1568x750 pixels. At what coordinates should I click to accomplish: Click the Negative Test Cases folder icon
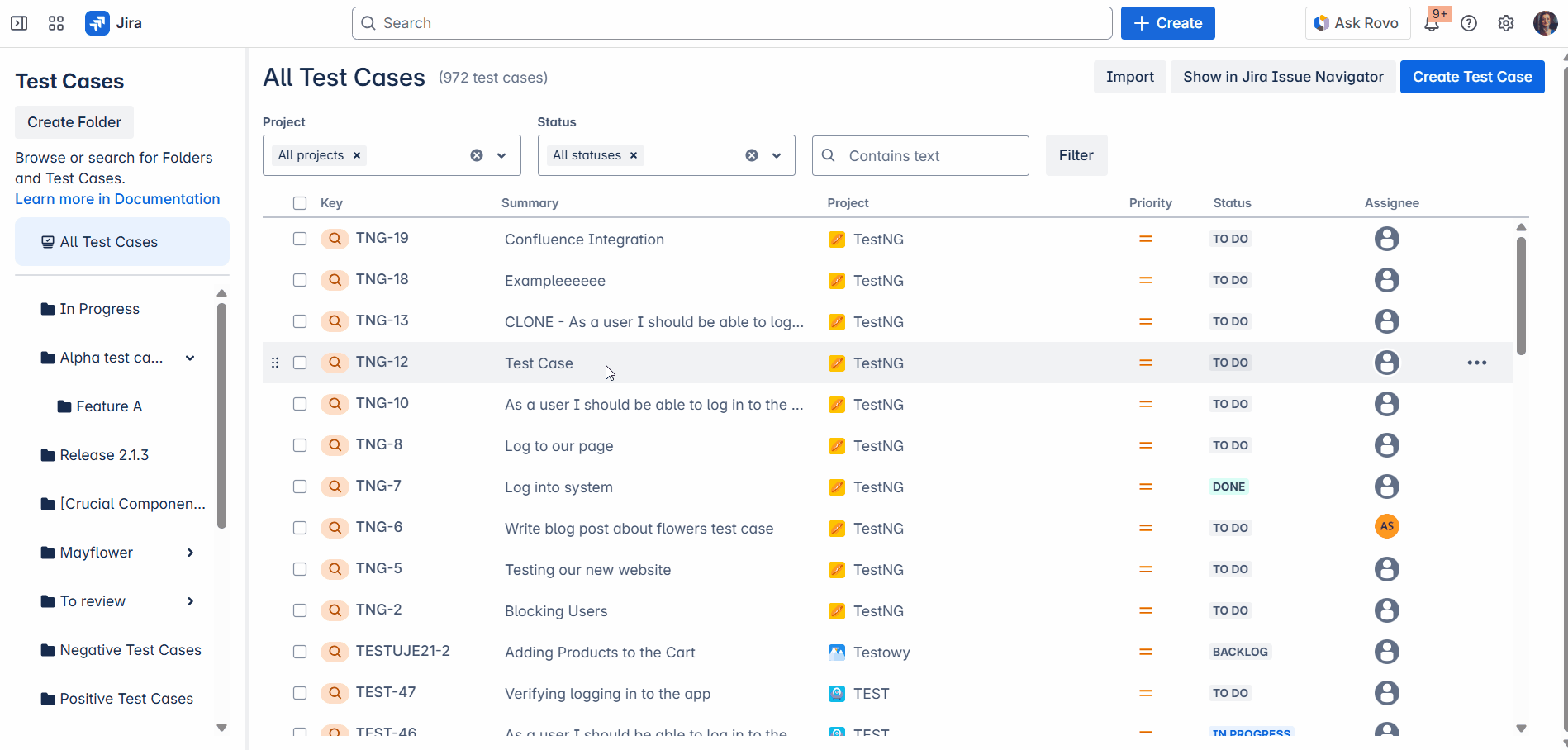(x=48, y=650)
